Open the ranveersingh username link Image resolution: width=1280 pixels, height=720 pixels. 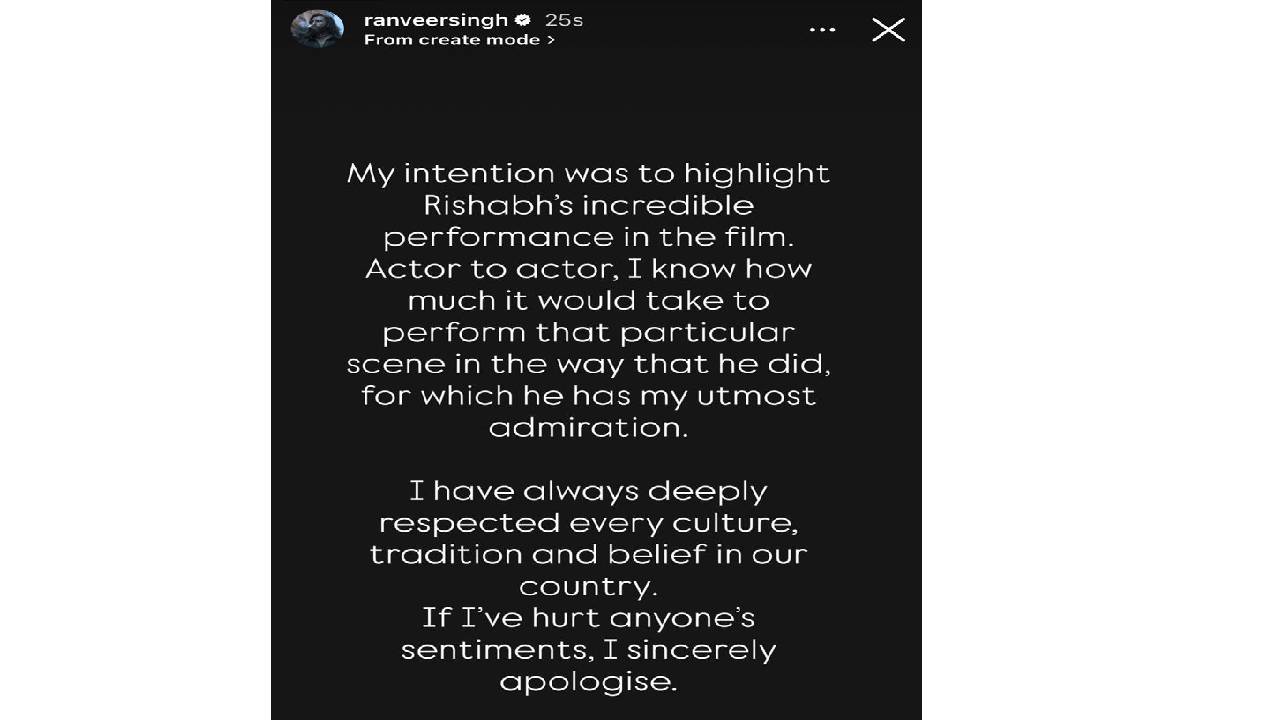[x=435, y=20]
